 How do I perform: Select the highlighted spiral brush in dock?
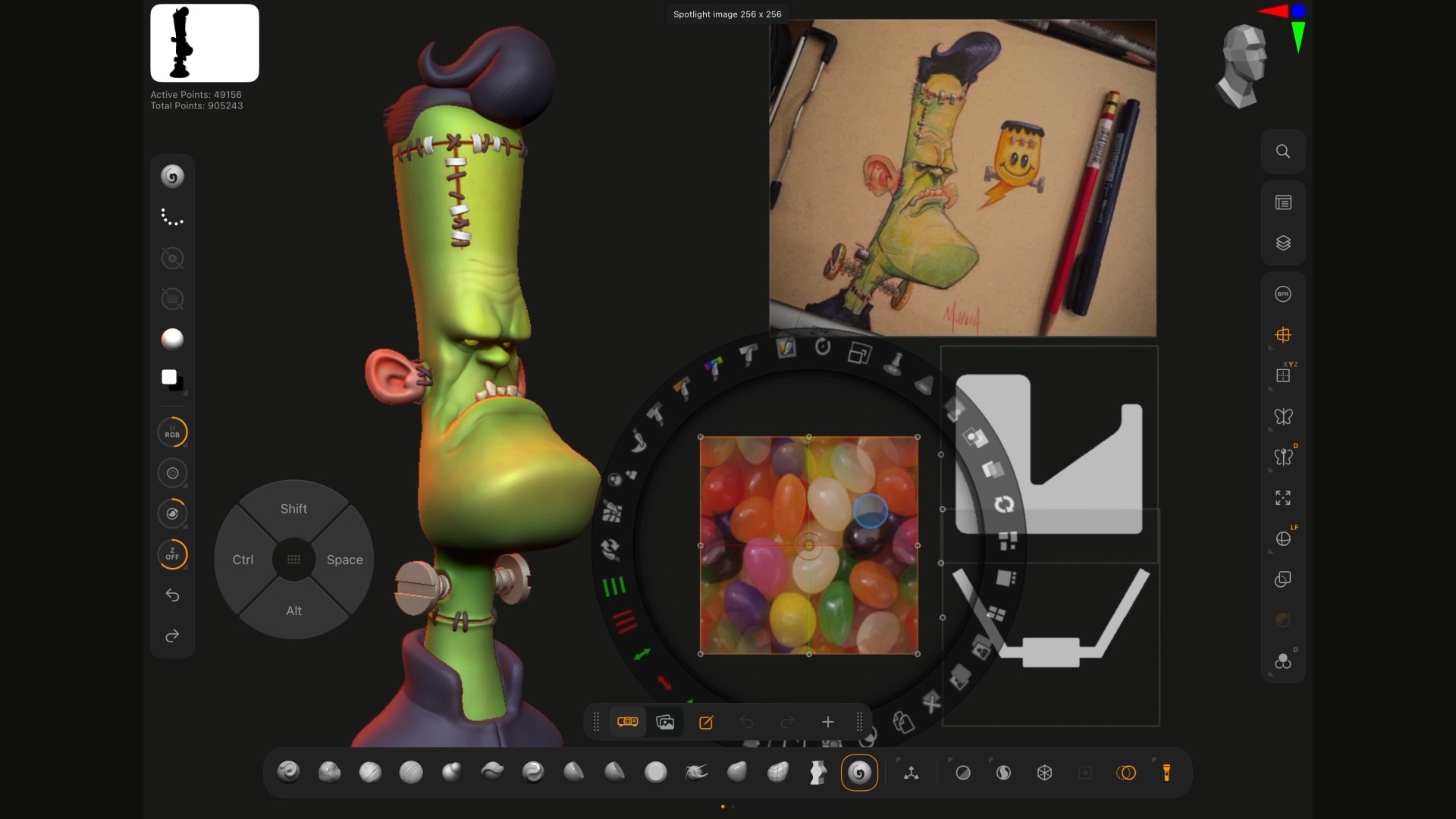(859, 773)
